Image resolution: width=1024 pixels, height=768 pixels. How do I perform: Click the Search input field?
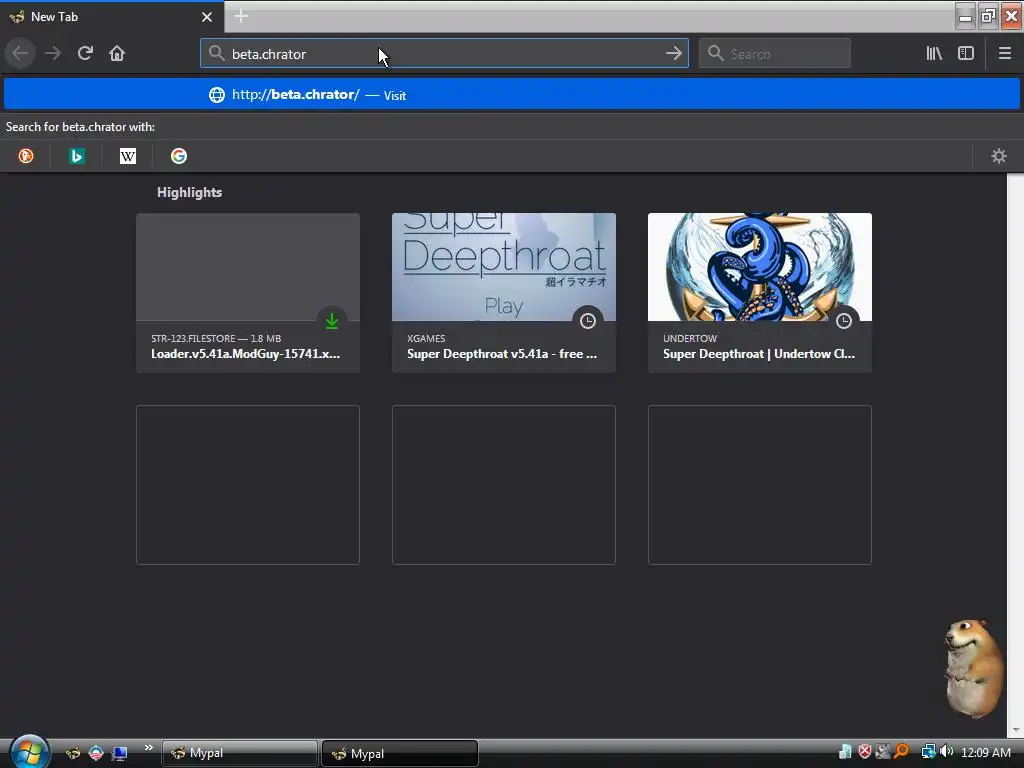click(775, 54)
